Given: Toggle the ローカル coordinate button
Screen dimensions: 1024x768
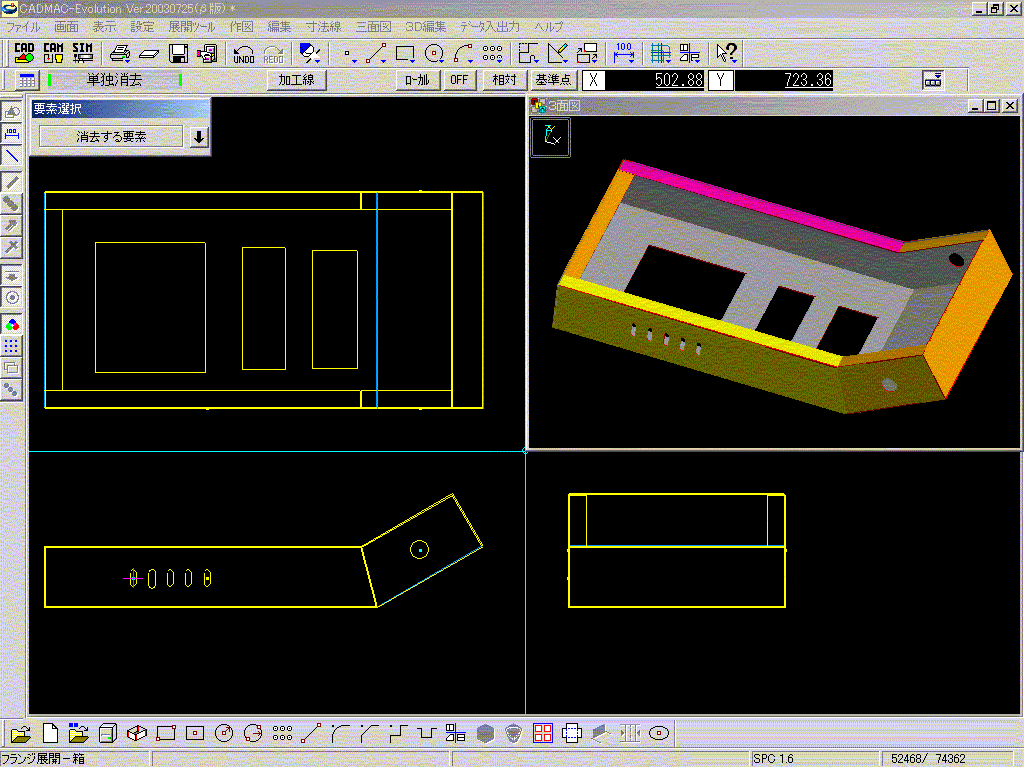Looking at the screenshot, I should pyautogui.click(x=418, y=80).
